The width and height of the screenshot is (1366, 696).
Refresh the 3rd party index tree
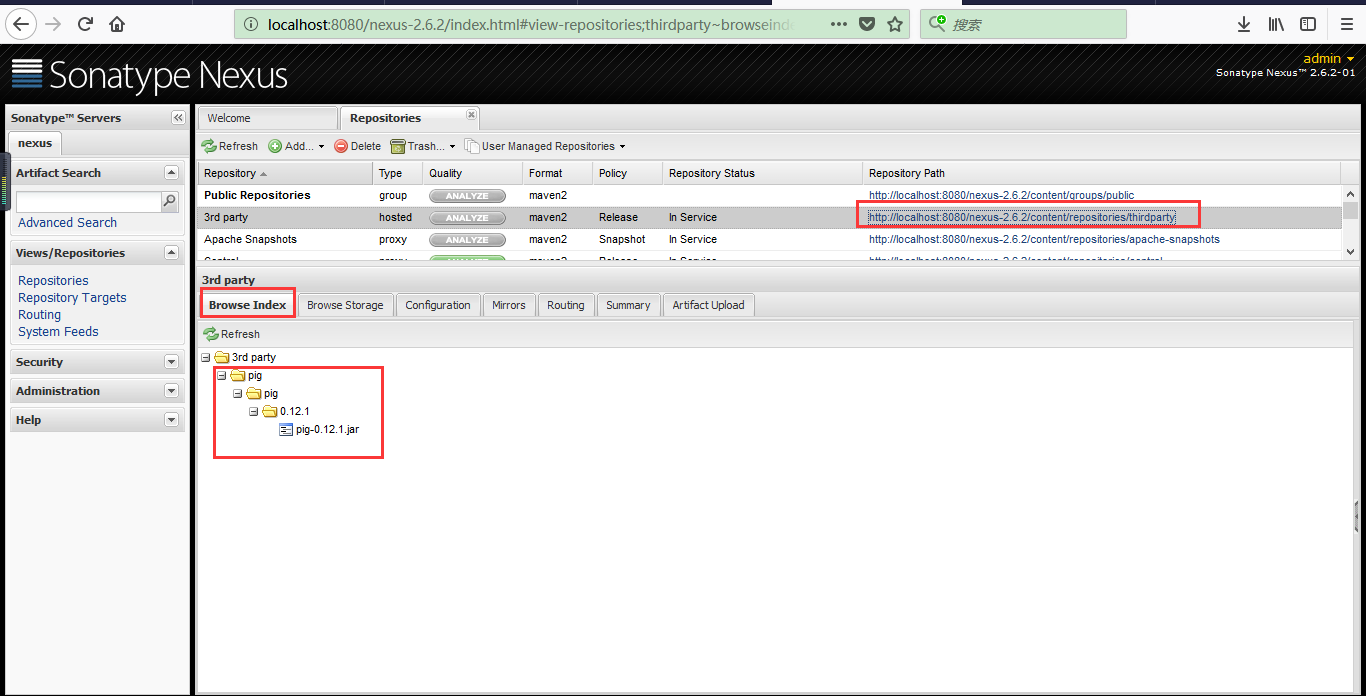(x=232, y=334)
